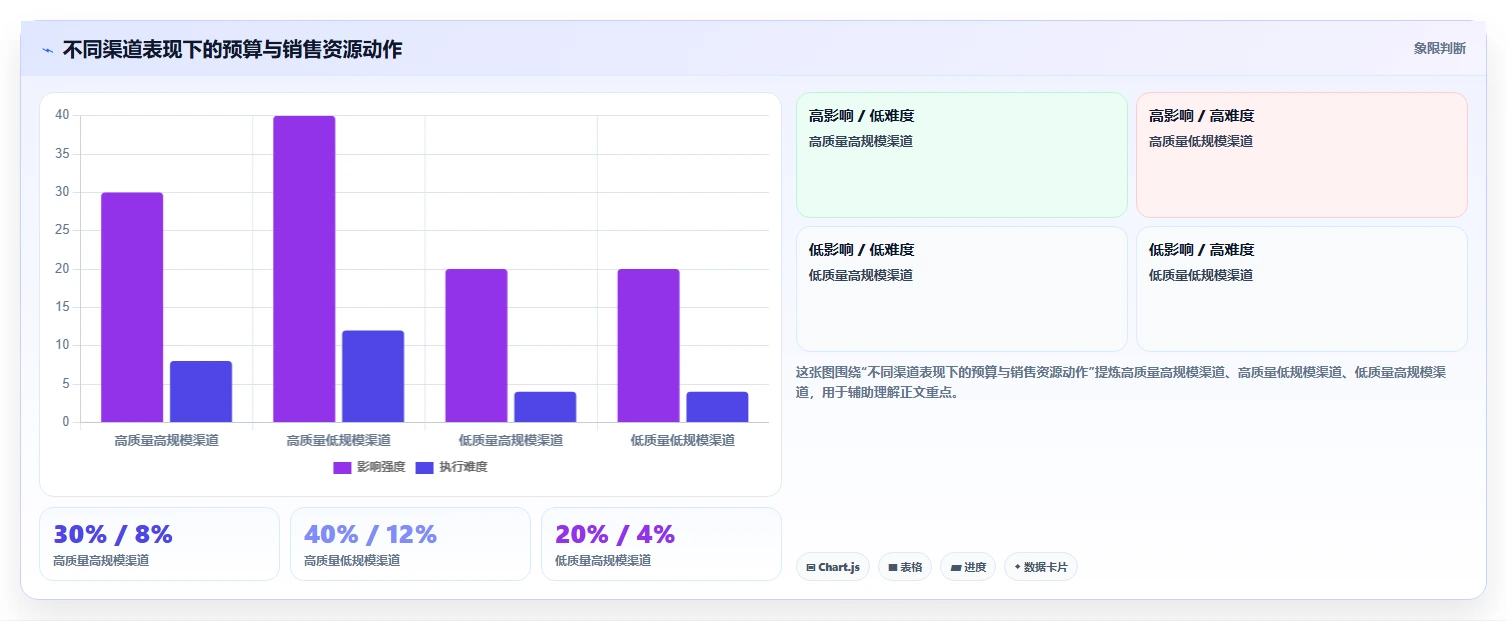
Task: Open the 低影响 / 高难度 quadrant card
Action: tap(1301, 289)
